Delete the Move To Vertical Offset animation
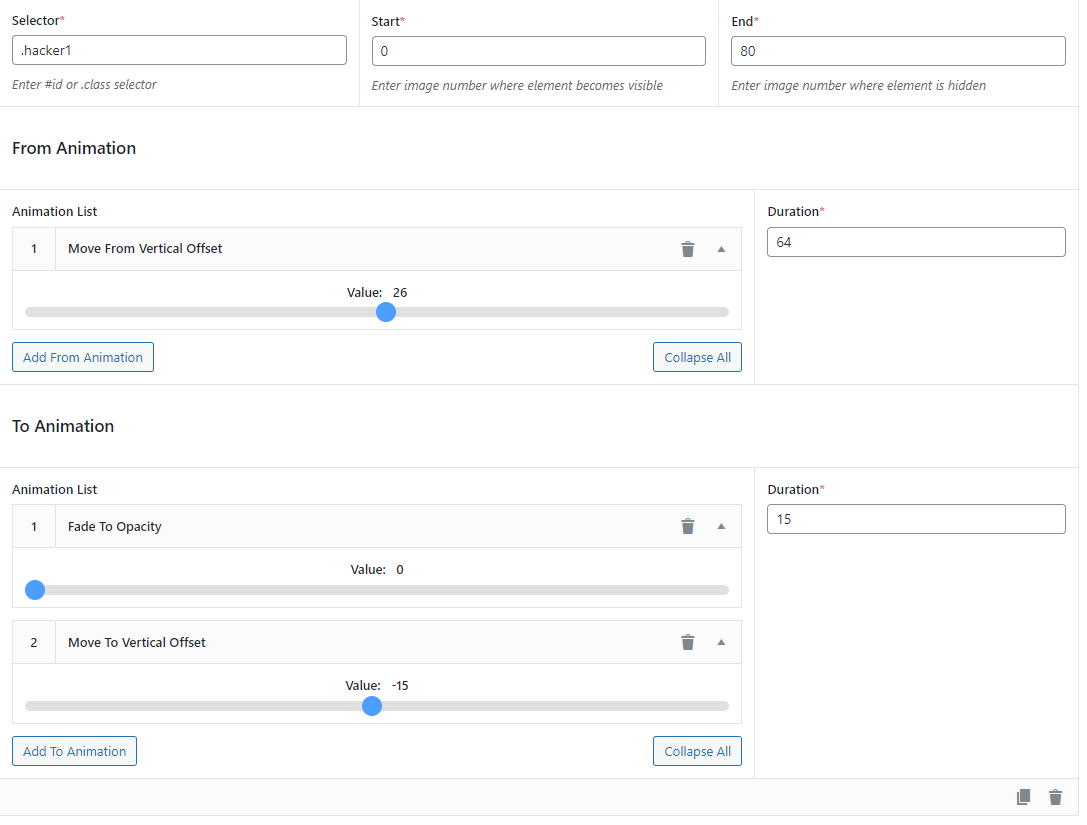1087x825 pixels. pos(688,643)
